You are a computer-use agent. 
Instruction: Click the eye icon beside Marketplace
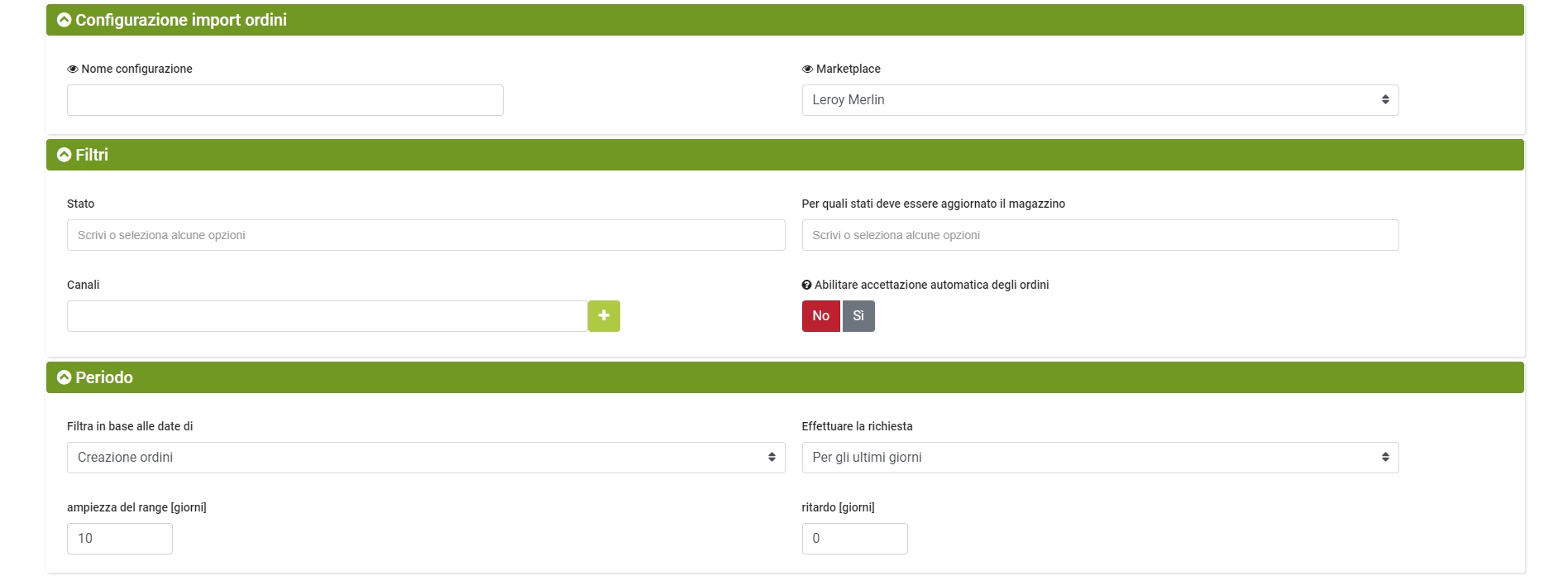click(x=807, y=70)
